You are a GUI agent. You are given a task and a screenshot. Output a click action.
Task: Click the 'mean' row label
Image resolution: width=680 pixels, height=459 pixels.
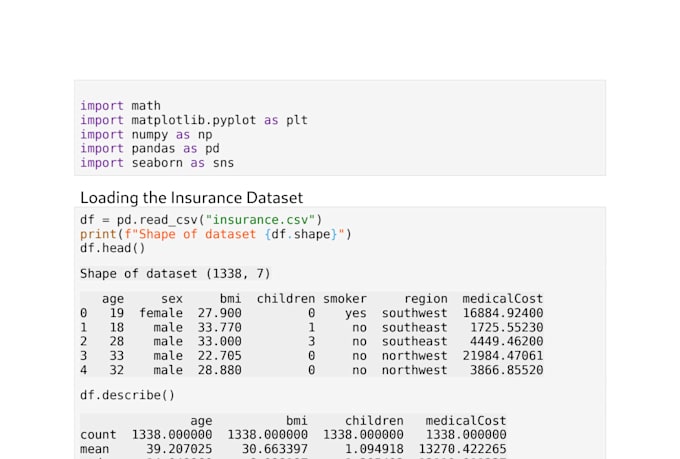point(95,449)
